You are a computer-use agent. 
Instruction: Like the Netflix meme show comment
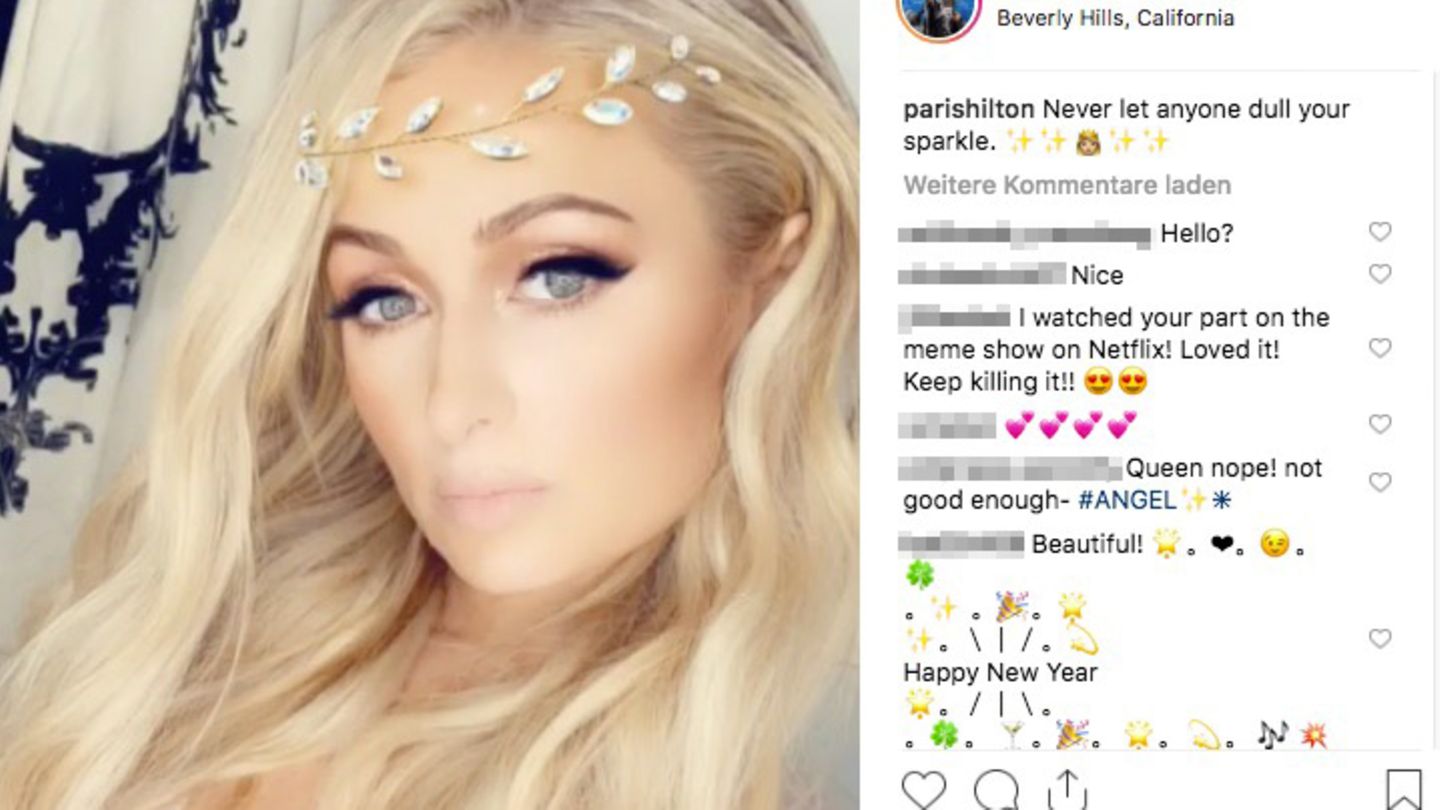(x=1380, y=348)
